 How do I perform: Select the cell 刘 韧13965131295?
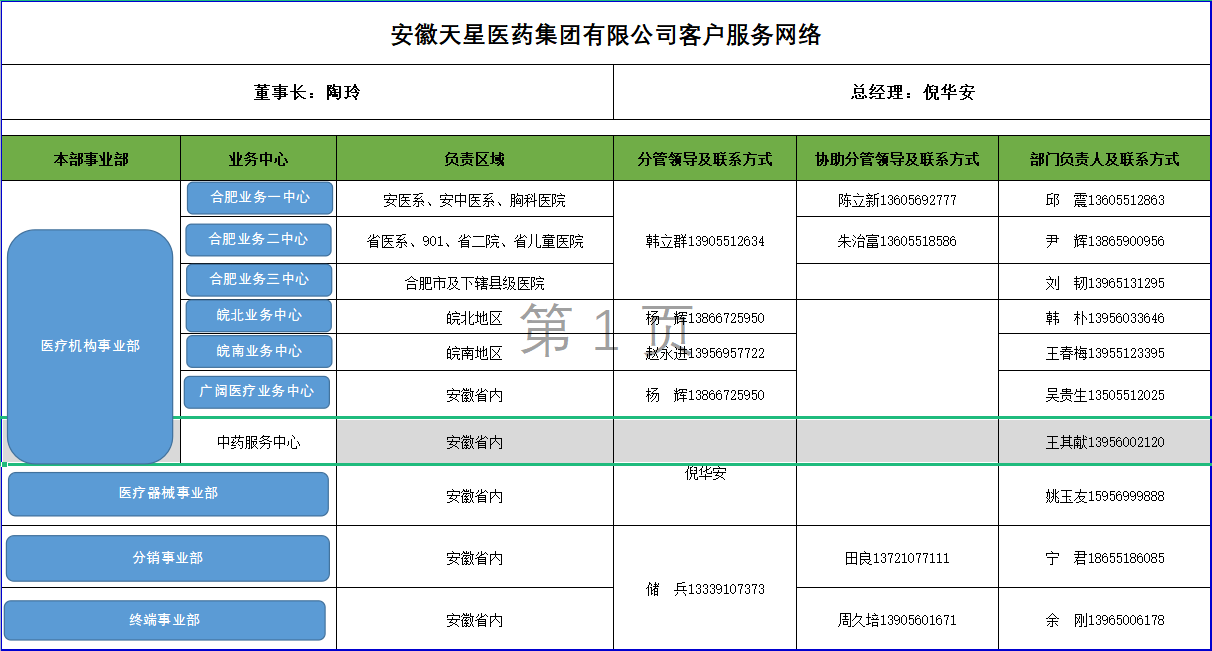point(1105,283)
